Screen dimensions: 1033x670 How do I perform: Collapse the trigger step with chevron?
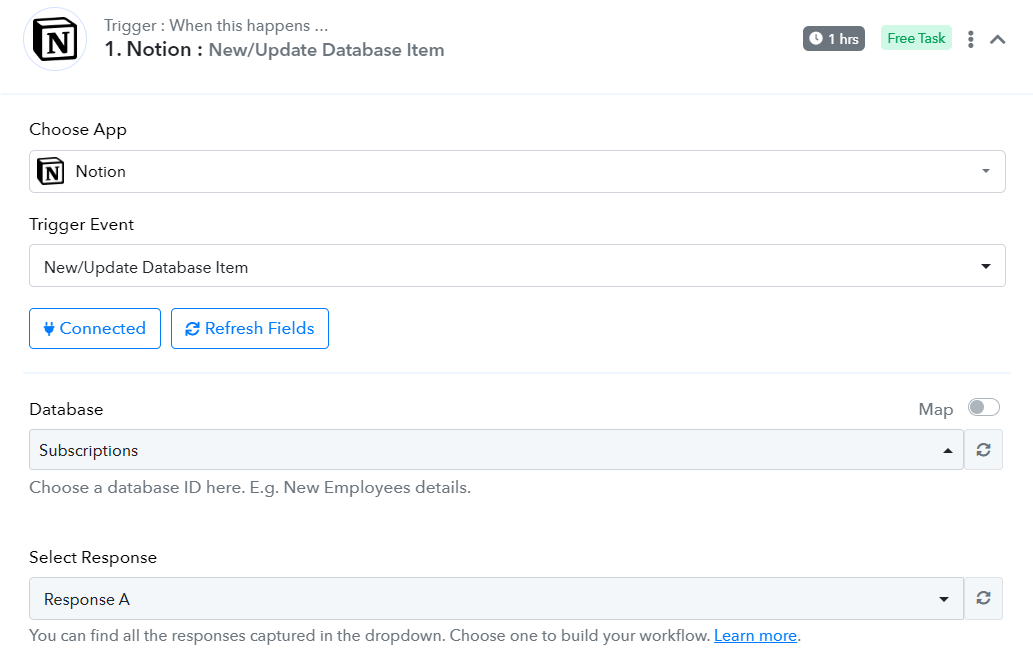point(997,40)
